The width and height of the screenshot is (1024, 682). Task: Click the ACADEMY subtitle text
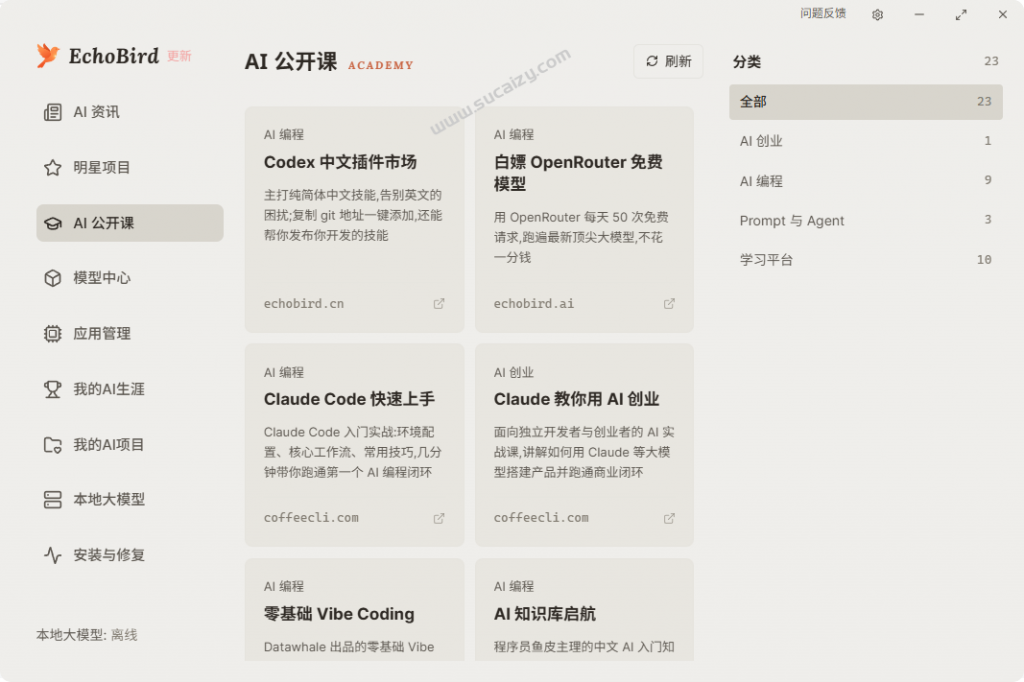(381, 65)
